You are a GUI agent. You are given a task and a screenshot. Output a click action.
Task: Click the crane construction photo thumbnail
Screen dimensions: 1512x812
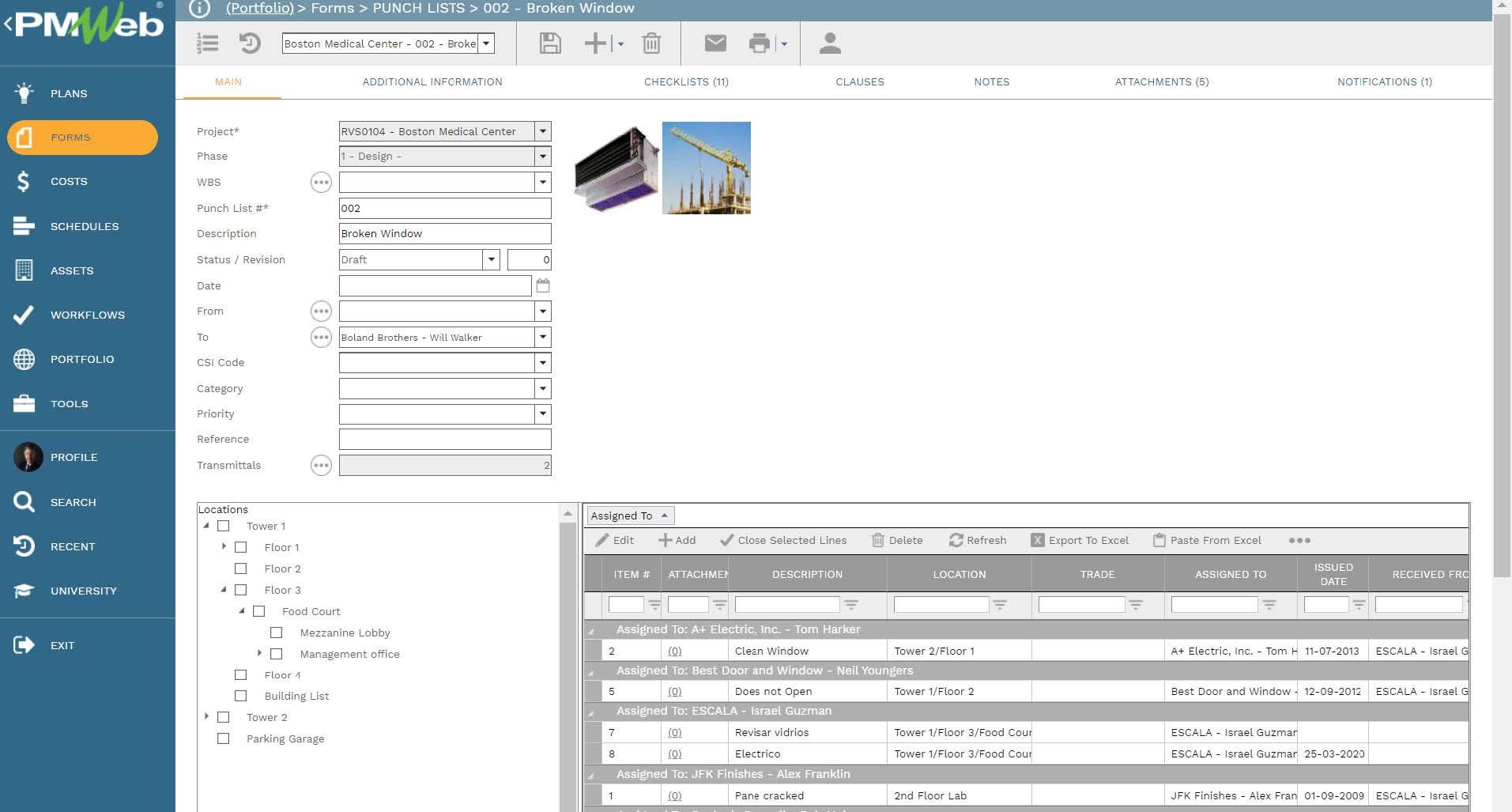pyautogui.click(x=706, y=168)
